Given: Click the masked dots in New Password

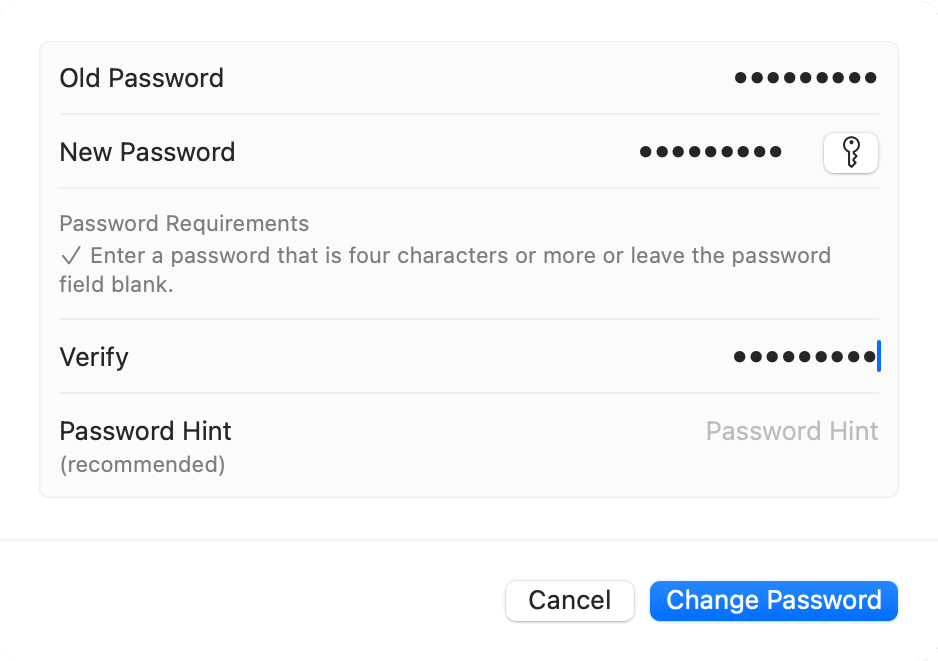Looking at the screenshot, I should click(x=711, y=152).
